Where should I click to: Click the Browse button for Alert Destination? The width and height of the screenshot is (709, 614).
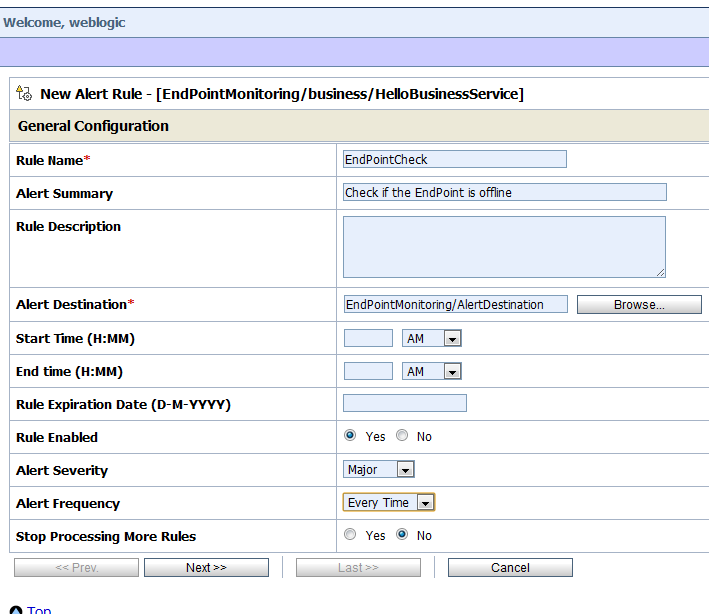[x=639, y=305]
